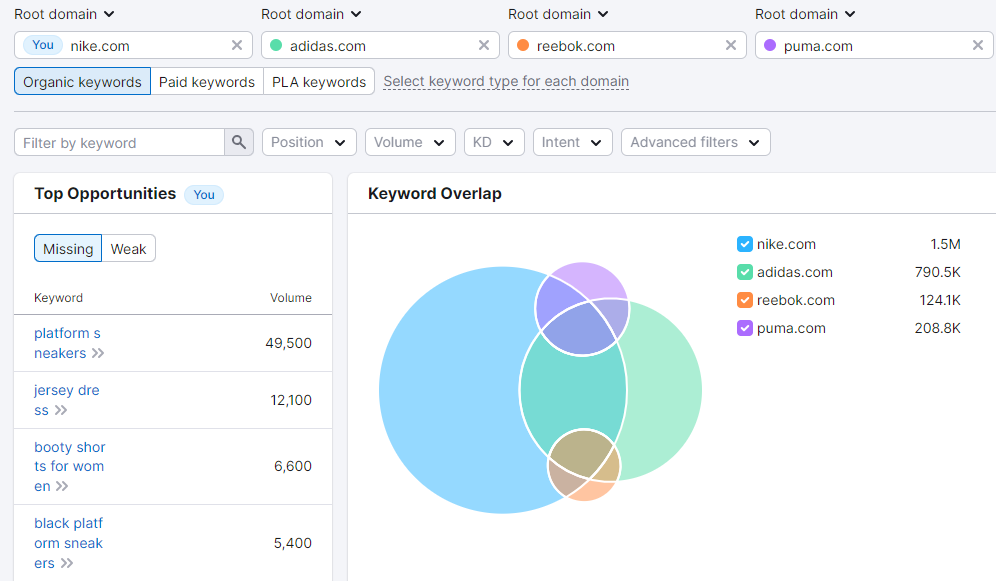Image resolution: width=996 pixels, height=581 pixels.
Task: Click the purple dot beside puma.com
Action: (770, 45)
